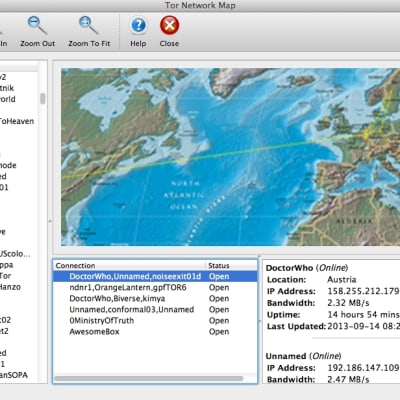Select the ndnr1,OrangeLantern,gpfTOR6 connection
This screenshot has height=400, width=400.
pos(155,287)
